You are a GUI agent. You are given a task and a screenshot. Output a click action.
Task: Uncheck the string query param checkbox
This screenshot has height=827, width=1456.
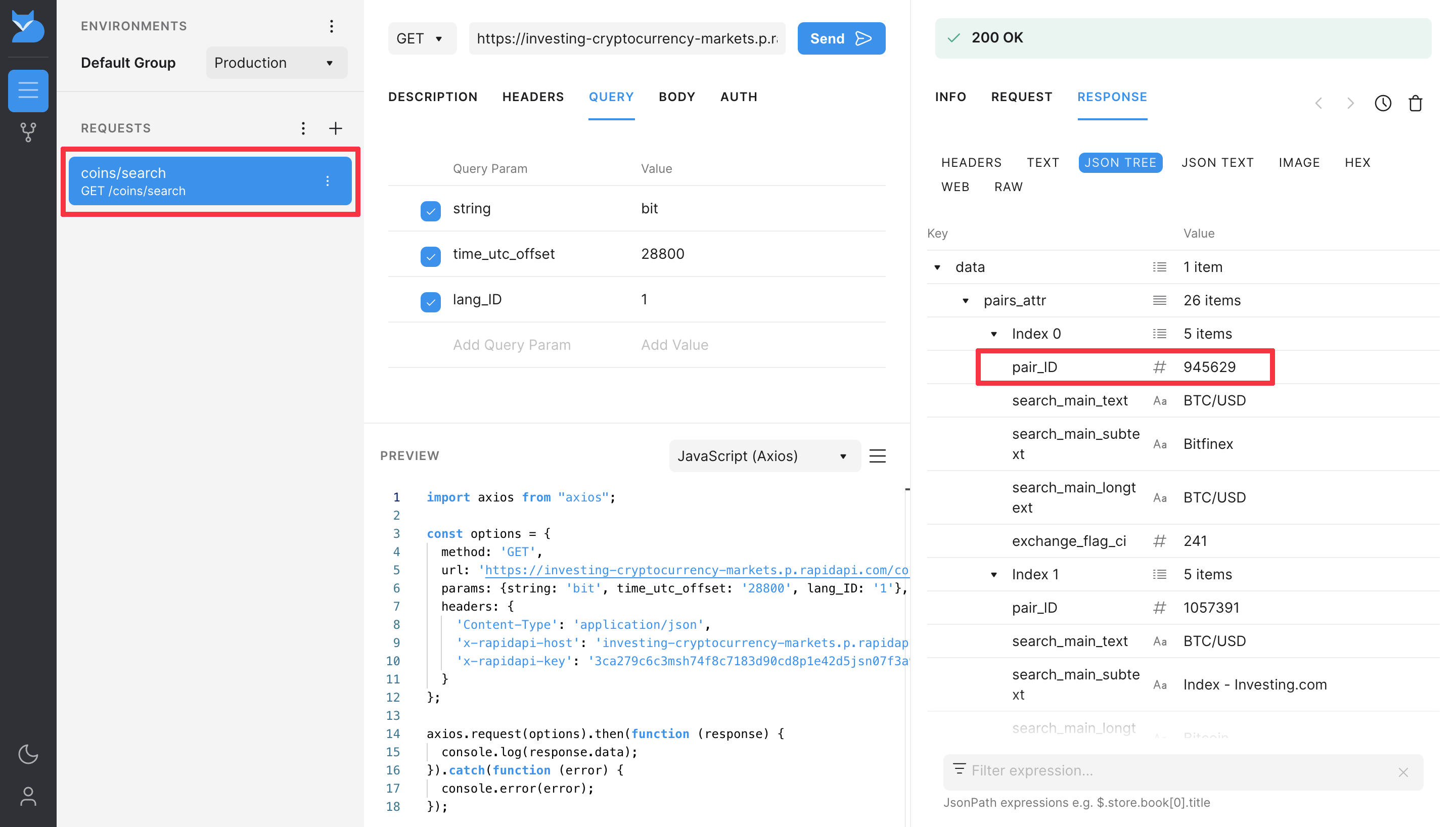[x=430, y=211]
